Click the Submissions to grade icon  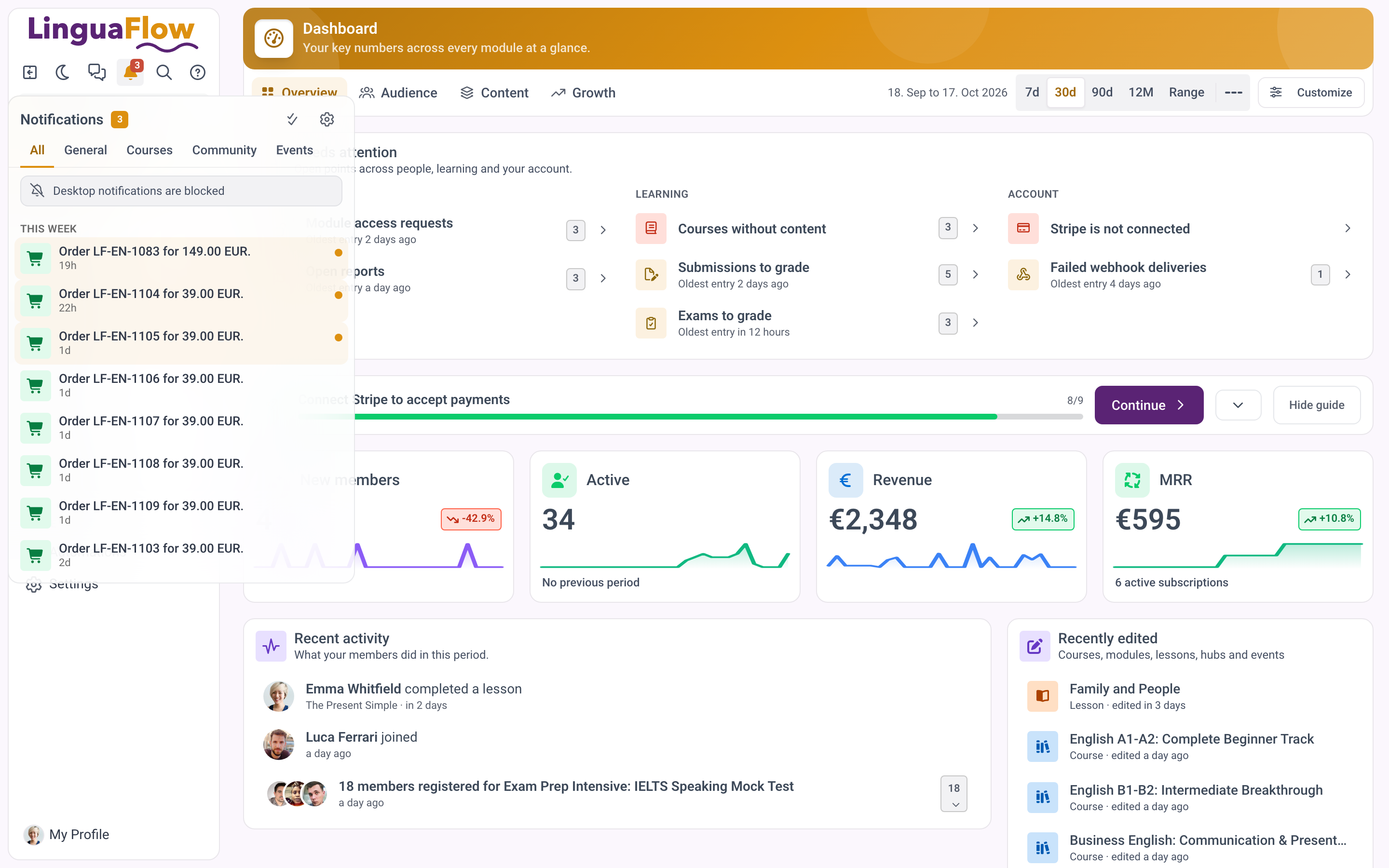[651, 274]
